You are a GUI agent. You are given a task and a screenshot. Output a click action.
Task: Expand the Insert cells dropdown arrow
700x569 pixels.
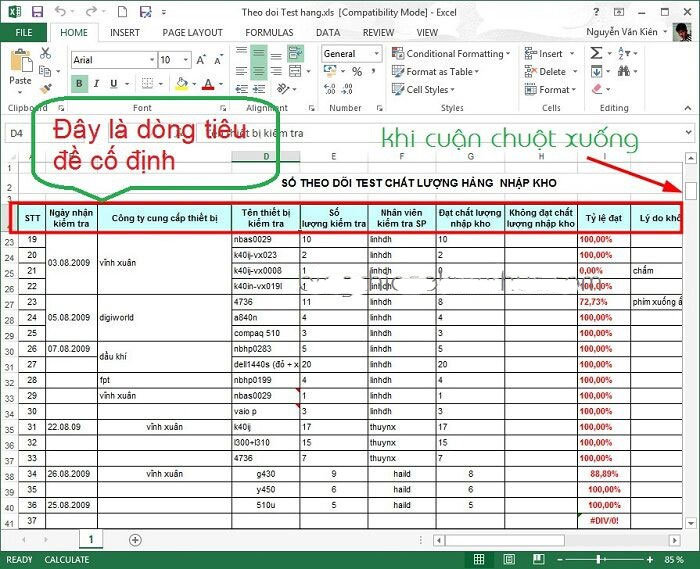pyautogui.click(x=572, y=54)
